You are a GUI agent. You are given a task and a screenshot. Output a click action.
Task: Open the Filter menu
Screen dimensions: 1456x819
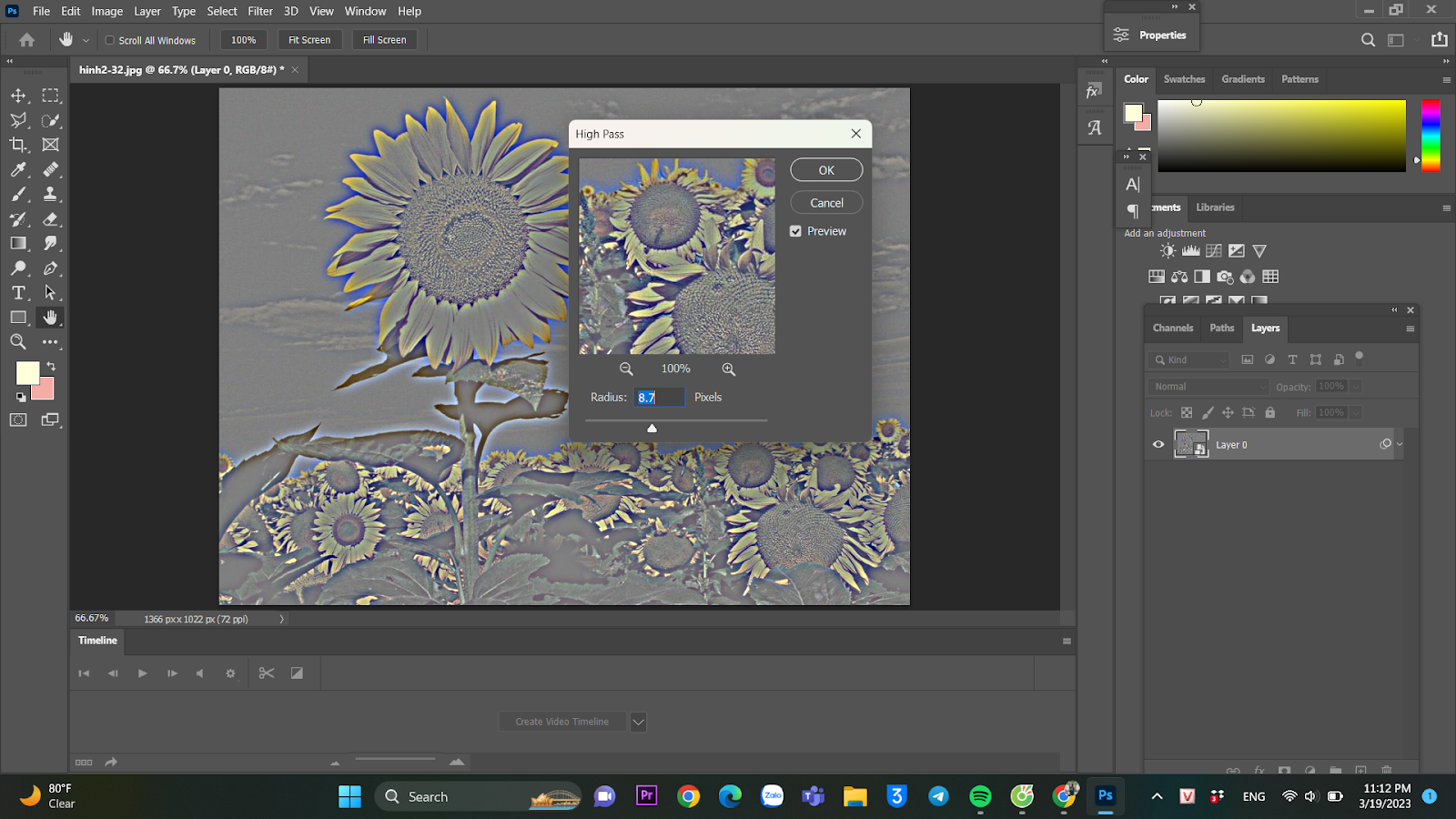pyautogui.click(x=260, y=11)
